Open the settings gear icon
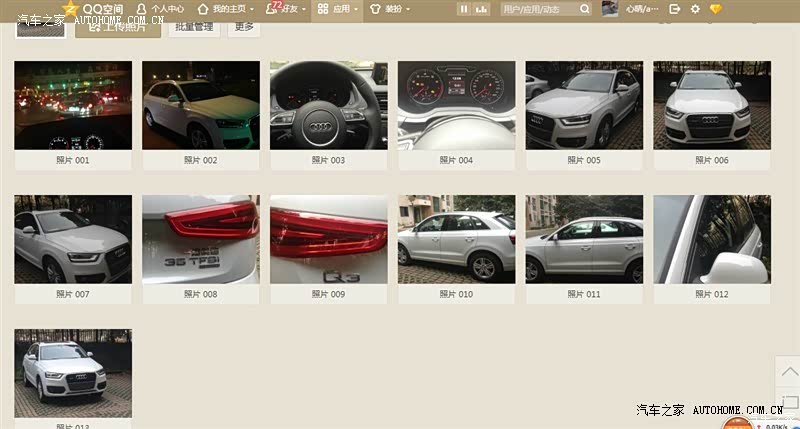The image size is (800, 429). click(695, 9)
